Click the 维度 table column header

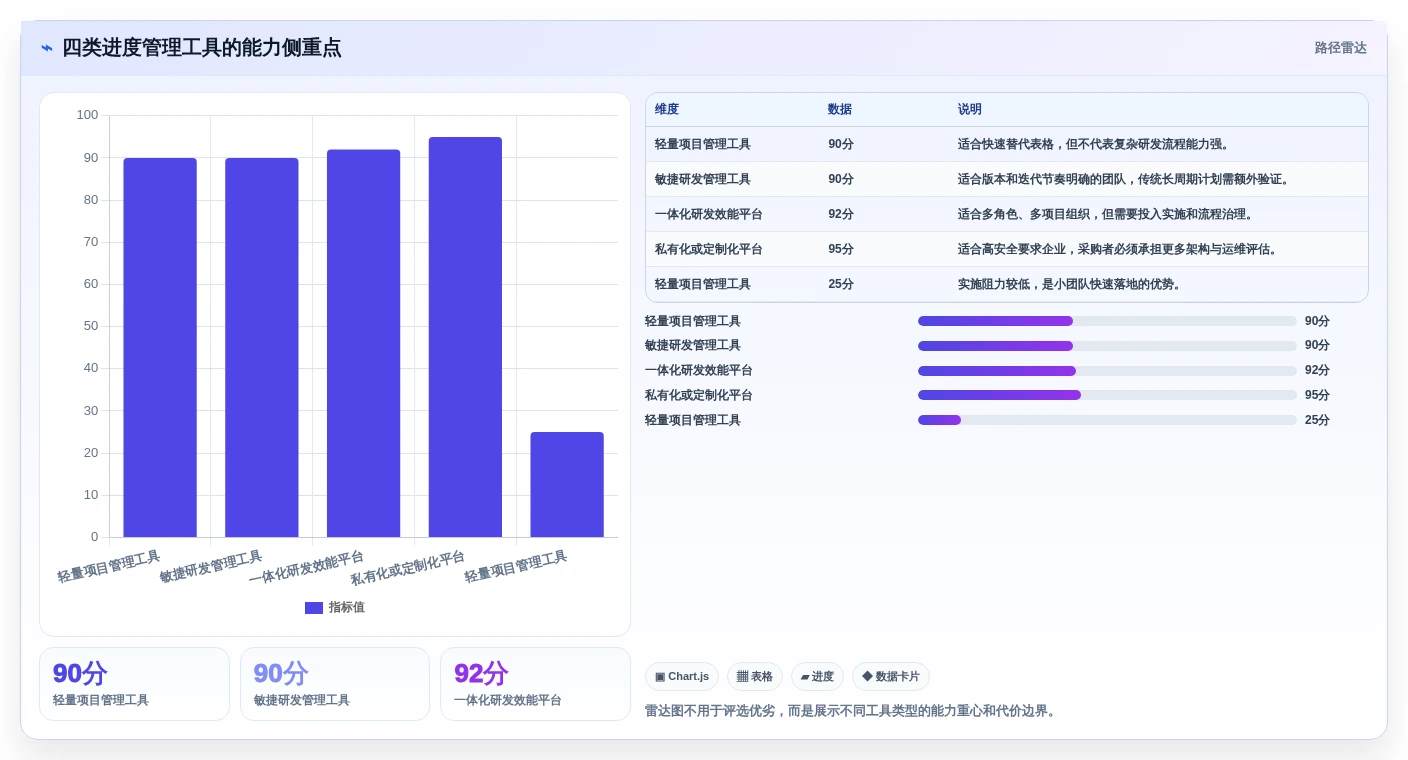(x=667, y=109)
